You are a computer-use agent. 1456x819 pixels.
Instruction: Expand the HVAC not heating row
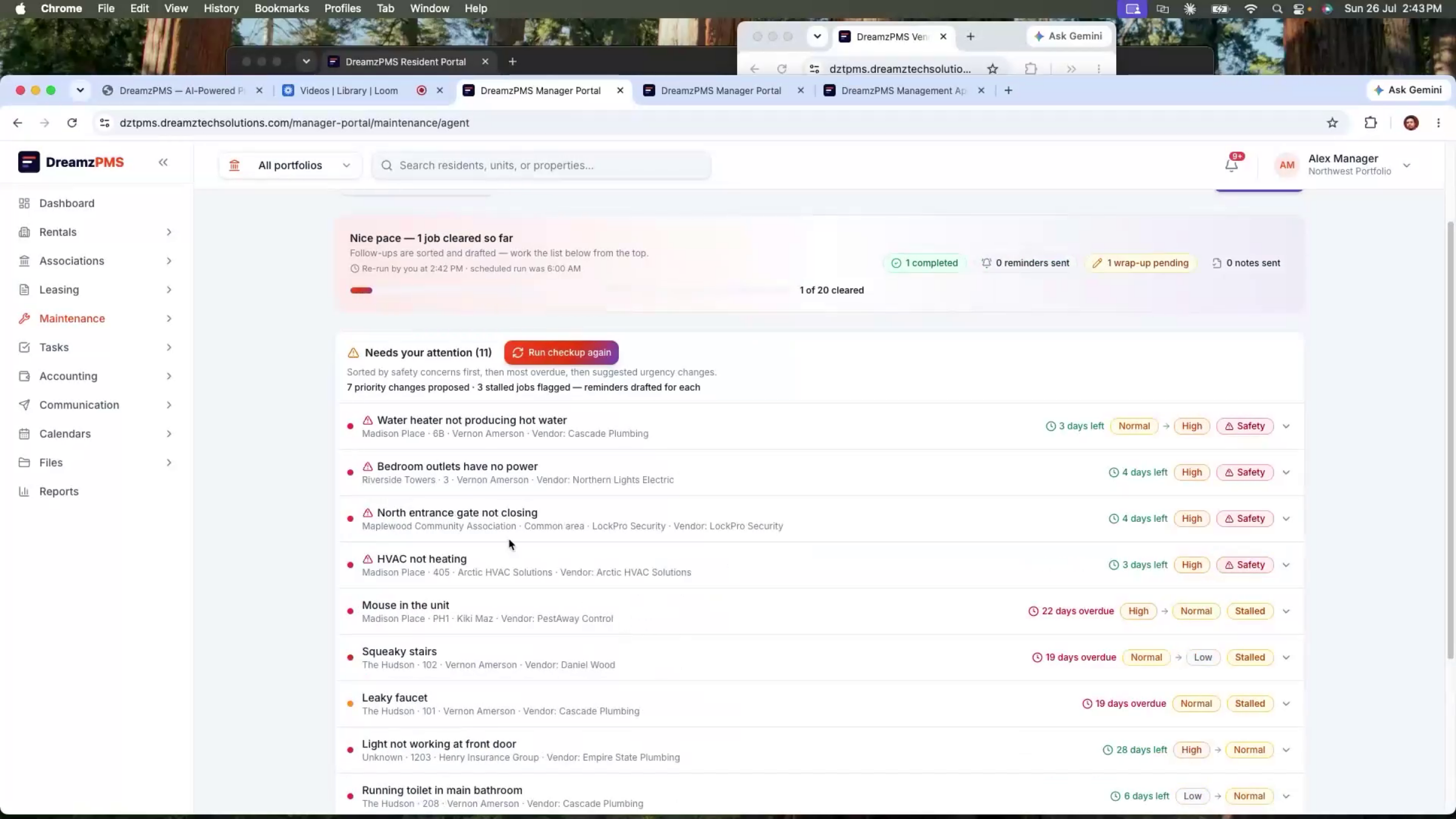click(x=1286, y=565)
